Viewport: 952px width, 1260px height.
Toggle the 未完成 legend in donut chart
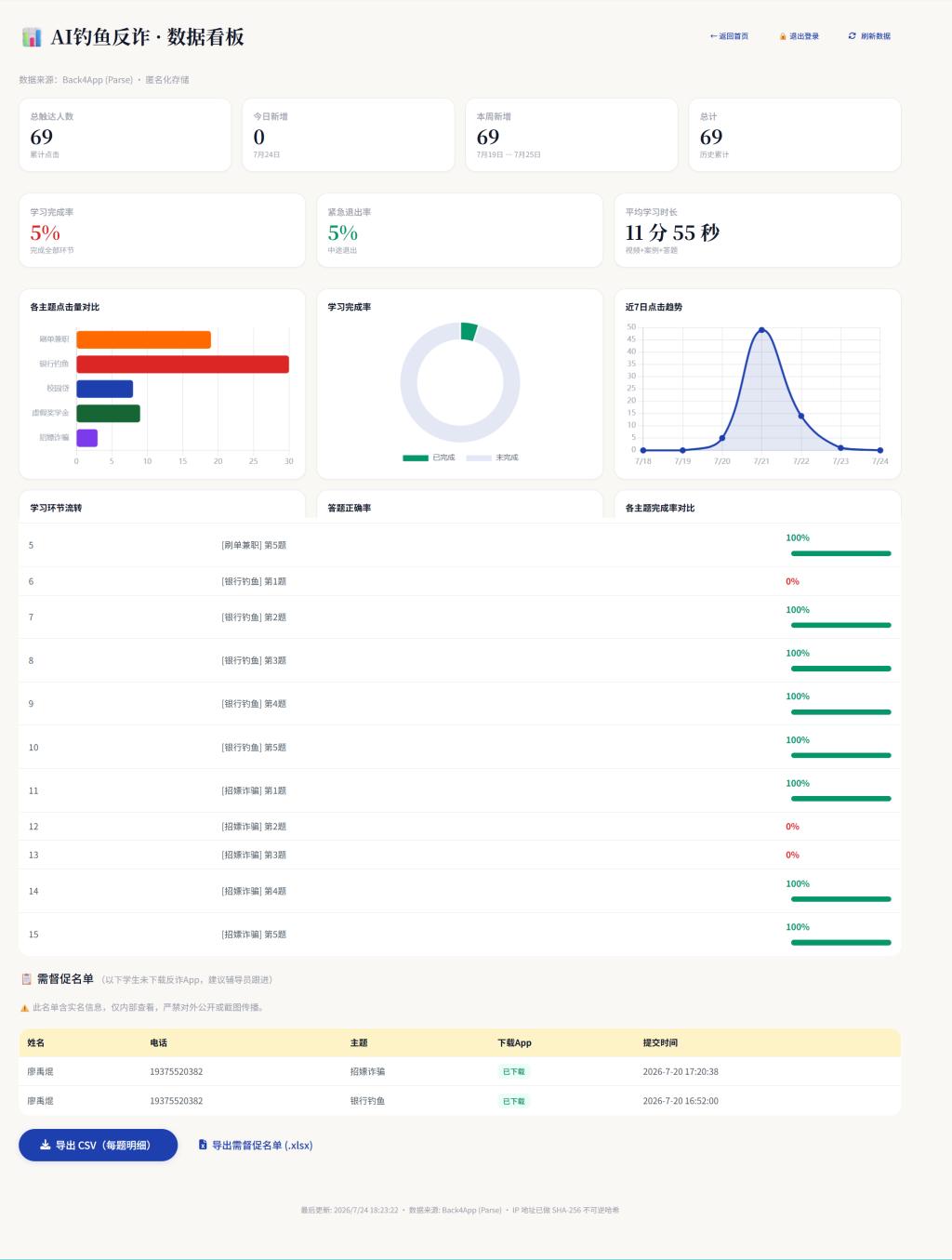coord(493,458)
